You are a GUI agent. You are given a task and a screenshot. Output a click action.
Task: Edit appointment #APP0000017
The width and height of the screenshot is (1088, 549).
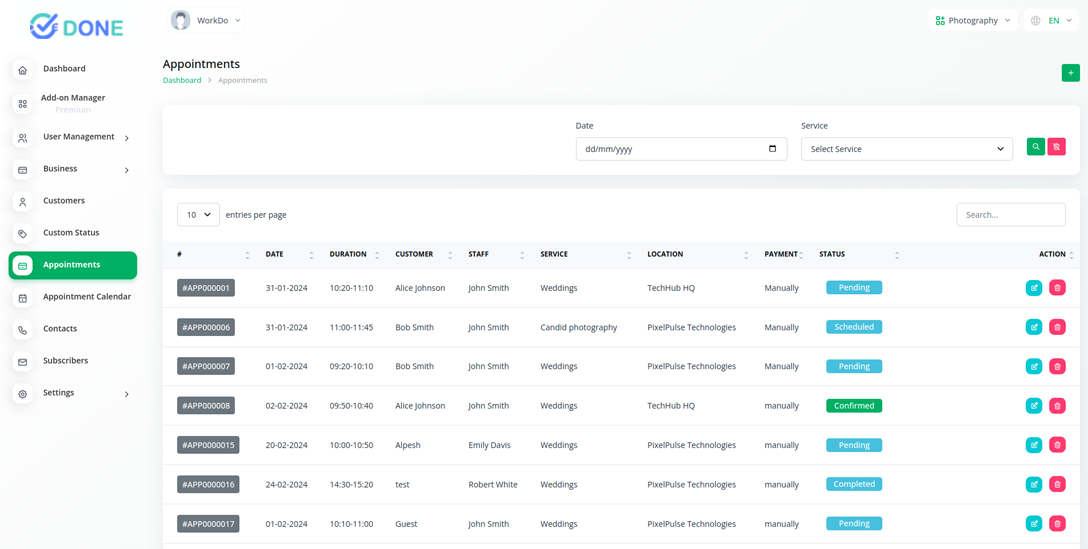(1034, 524)
